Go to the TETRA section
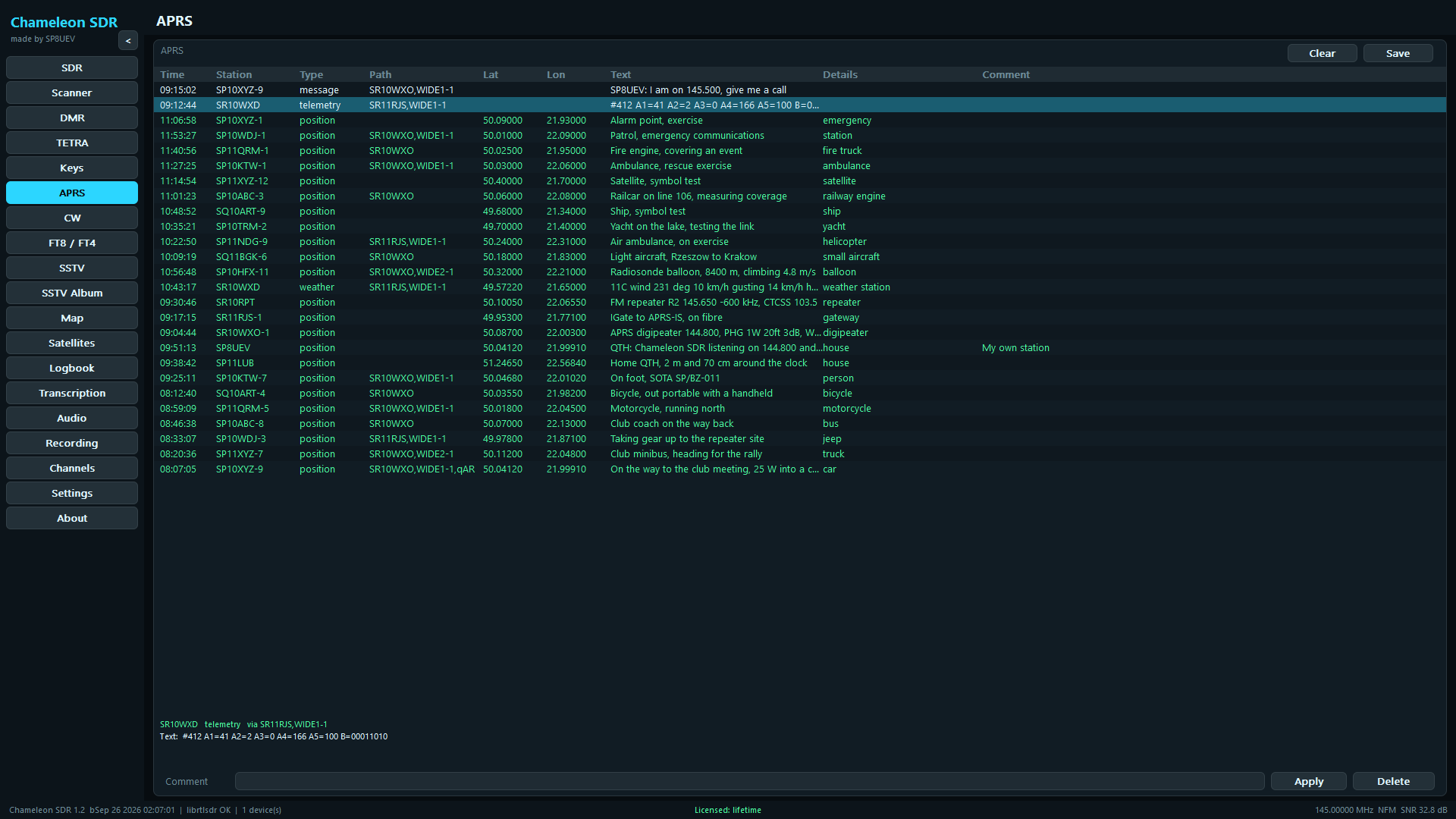This screenshot has width=1456, height=819. tap(72, 143)
